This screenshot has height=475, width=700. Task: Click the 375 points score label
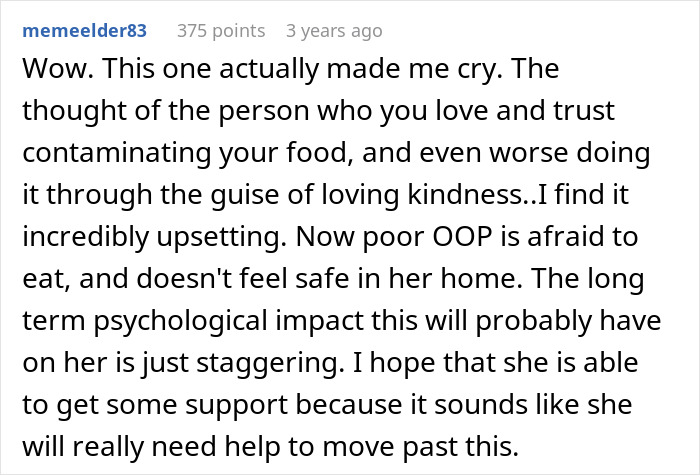[221, 31]
